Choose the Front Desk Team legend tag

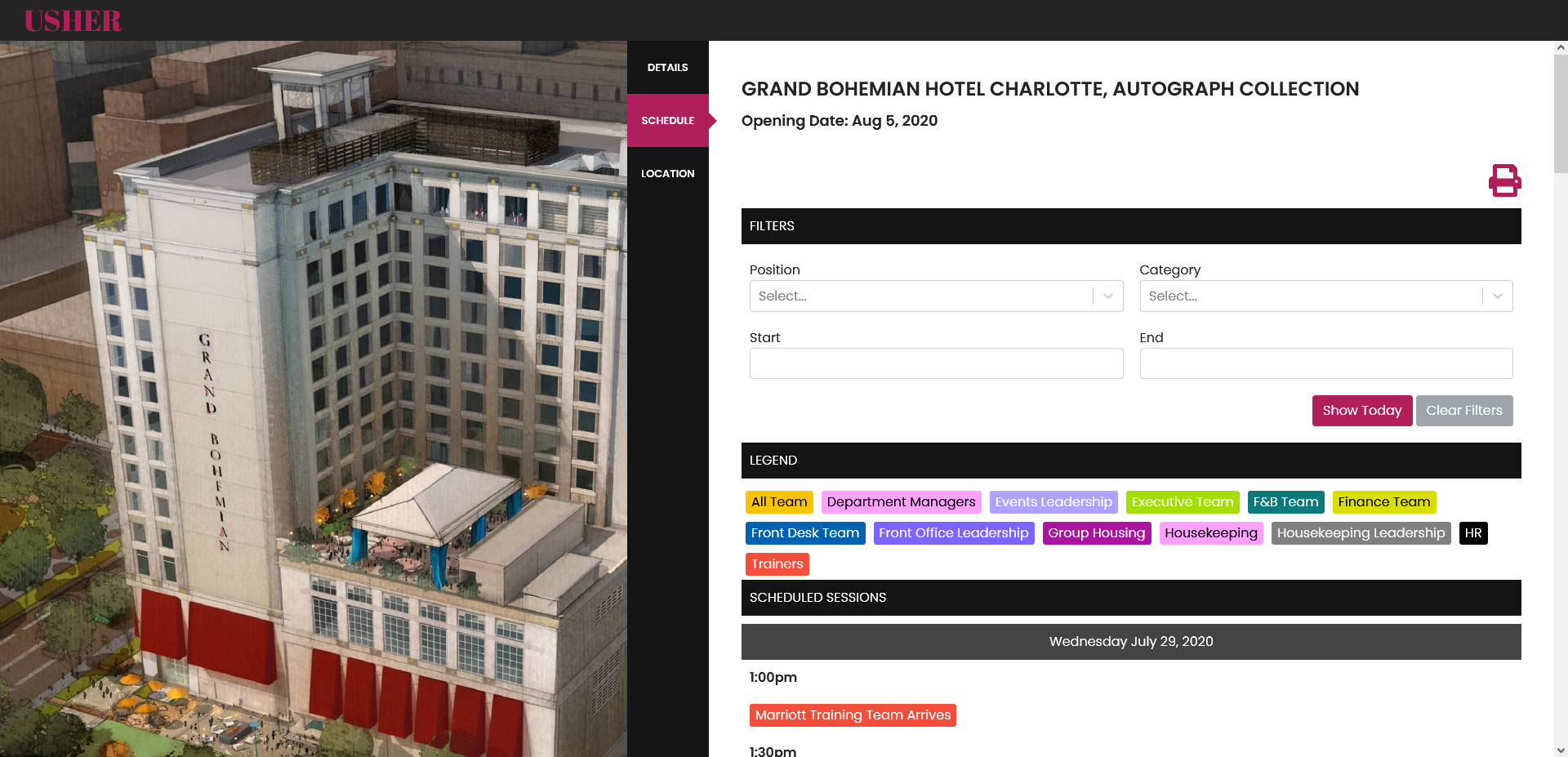805,533
